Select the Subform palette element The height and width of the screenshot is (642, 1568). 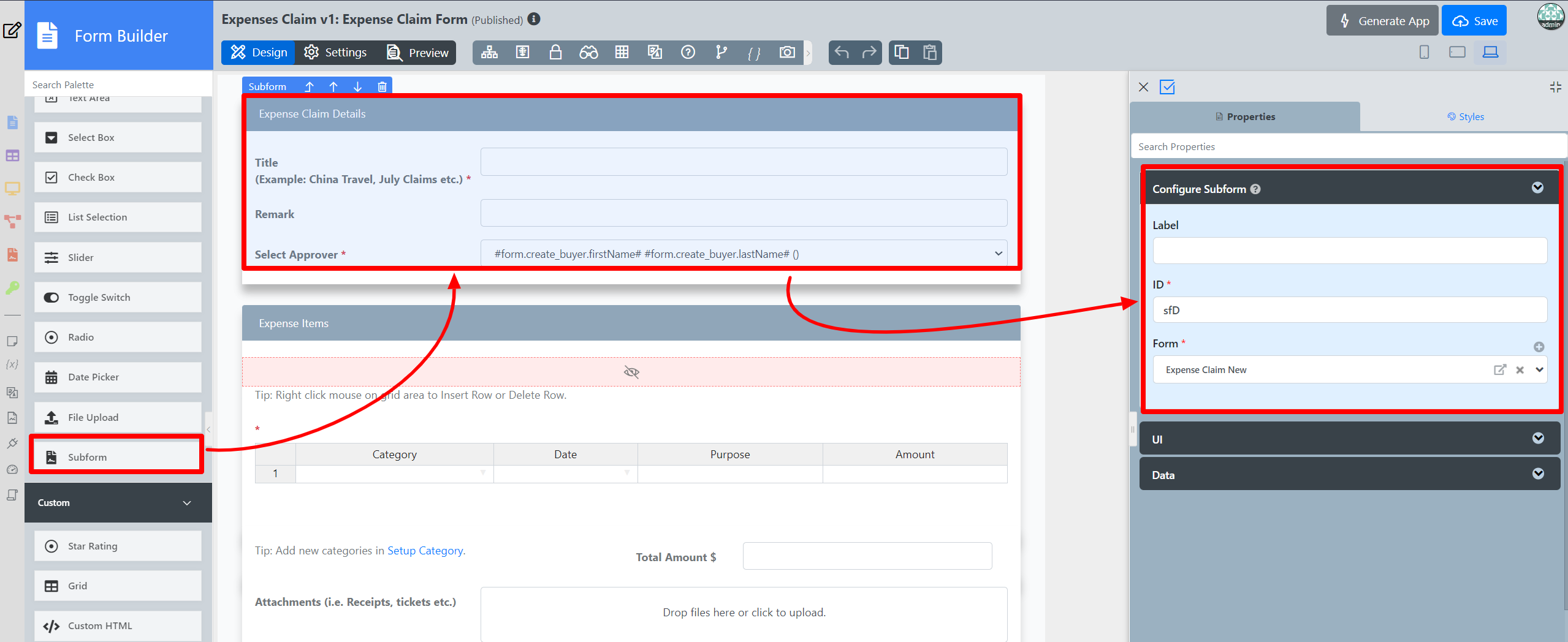point(118,457)
